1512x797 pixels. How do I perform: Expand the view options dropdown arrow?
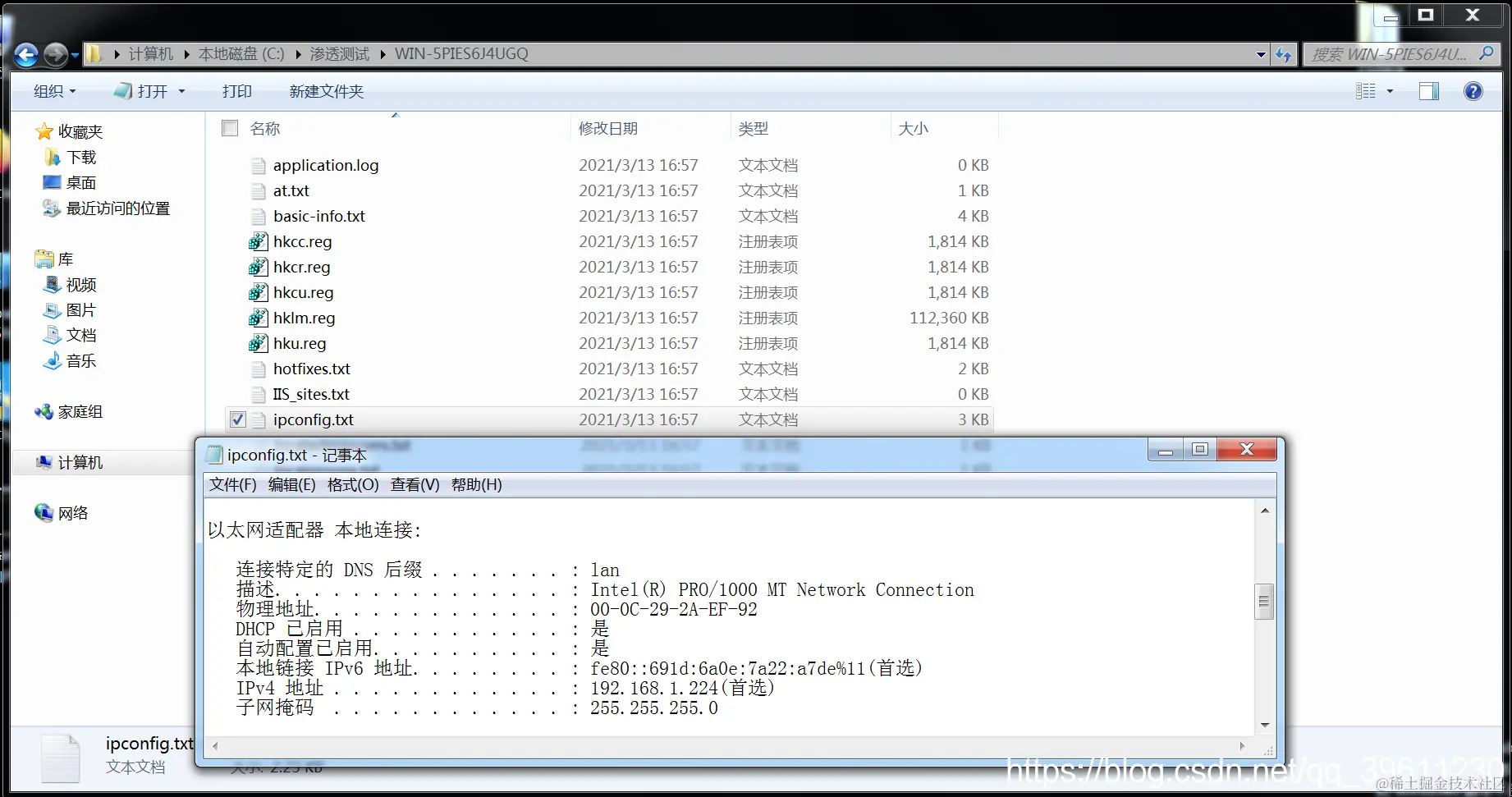click(x=1390, y=91)
